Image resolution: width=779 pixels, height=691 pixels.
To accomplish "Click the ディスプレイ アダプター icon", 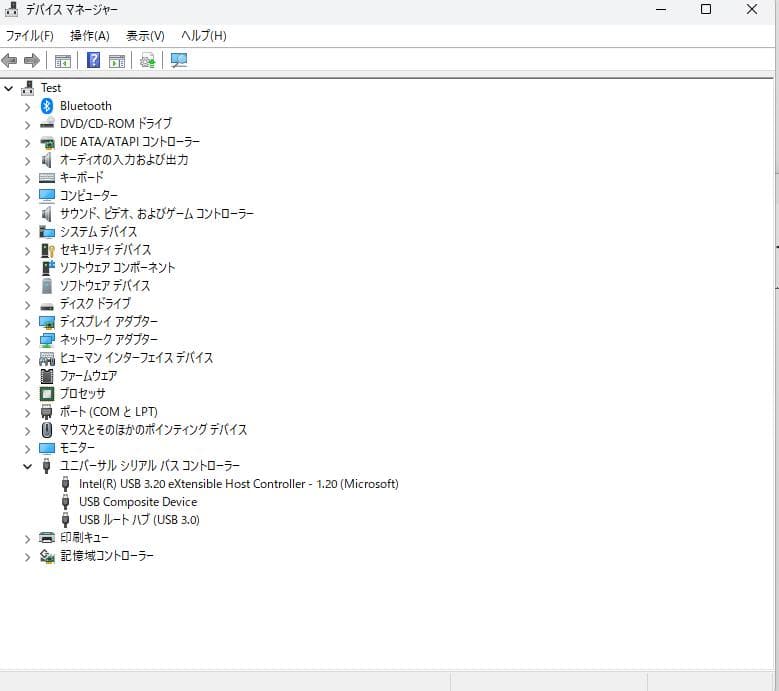I will [x=47, y=322].
